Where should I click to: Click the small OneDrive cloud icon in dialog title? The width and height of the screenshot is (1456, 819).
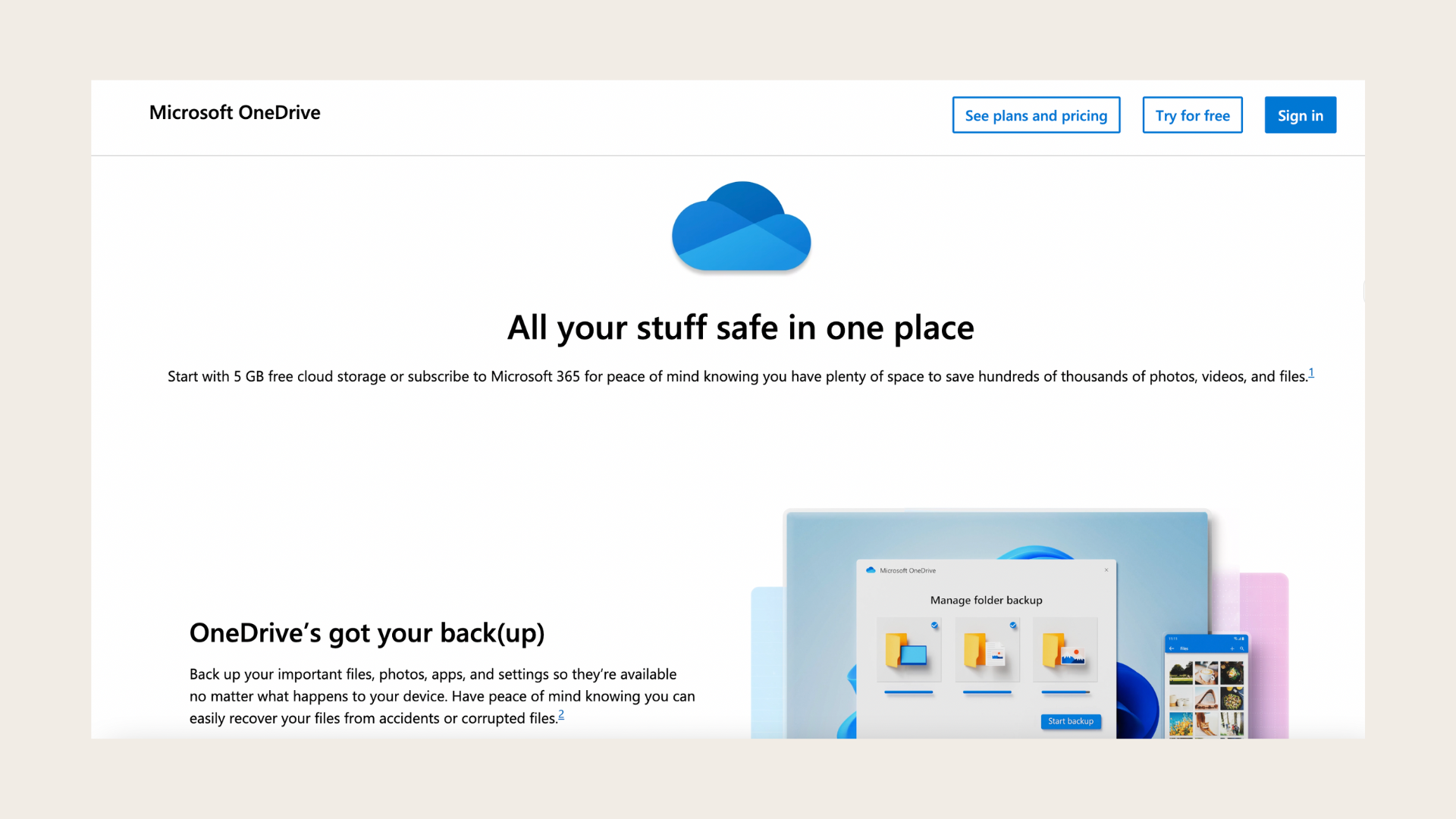click(871, 570)
